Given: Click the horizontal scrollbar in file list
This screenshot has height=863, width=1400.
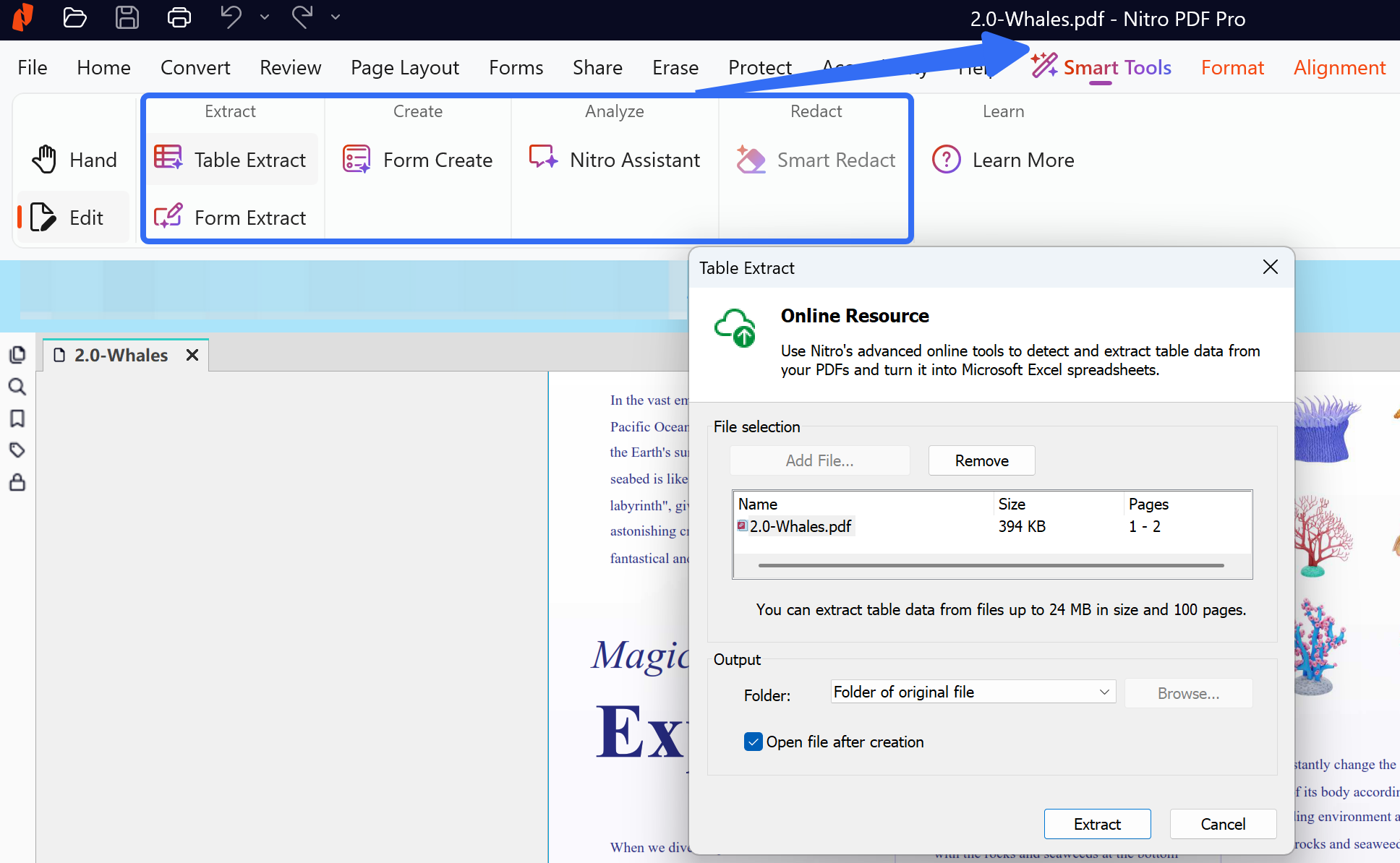Looking at the screenshot, I should 991,565.
